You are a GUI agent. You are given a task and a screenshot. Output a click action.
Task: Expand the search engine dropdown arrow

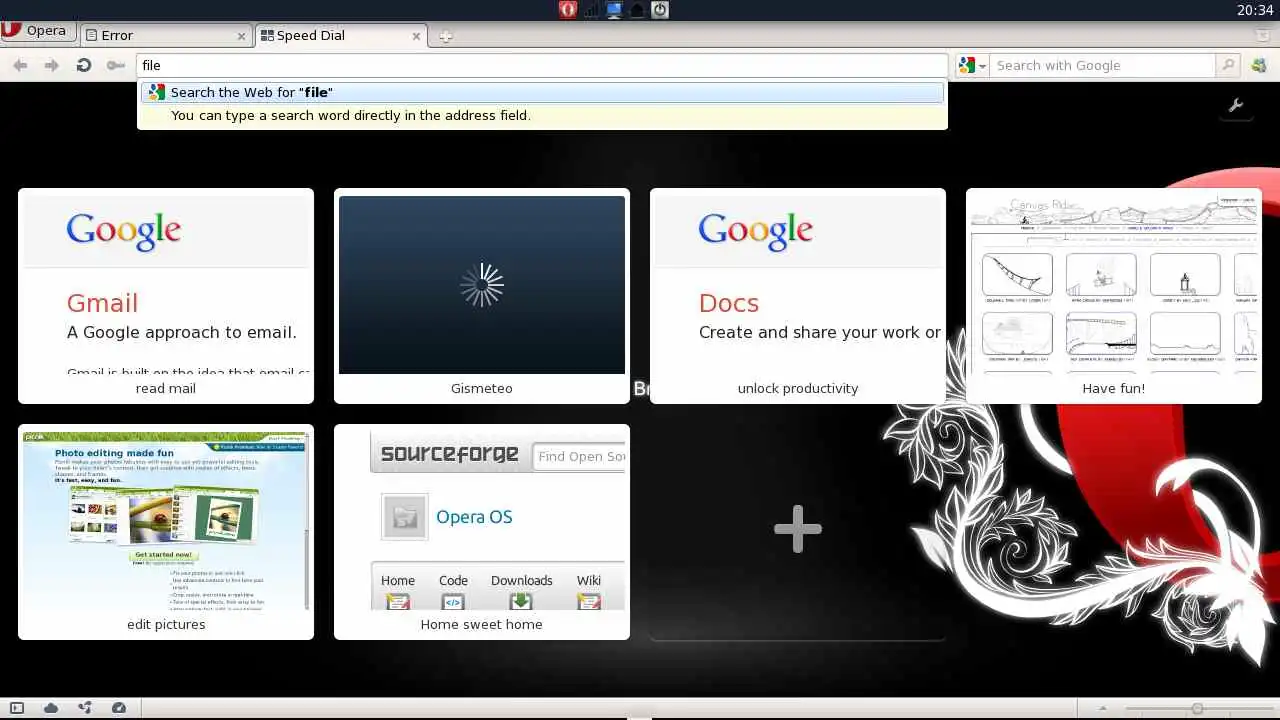pos(983,66)
